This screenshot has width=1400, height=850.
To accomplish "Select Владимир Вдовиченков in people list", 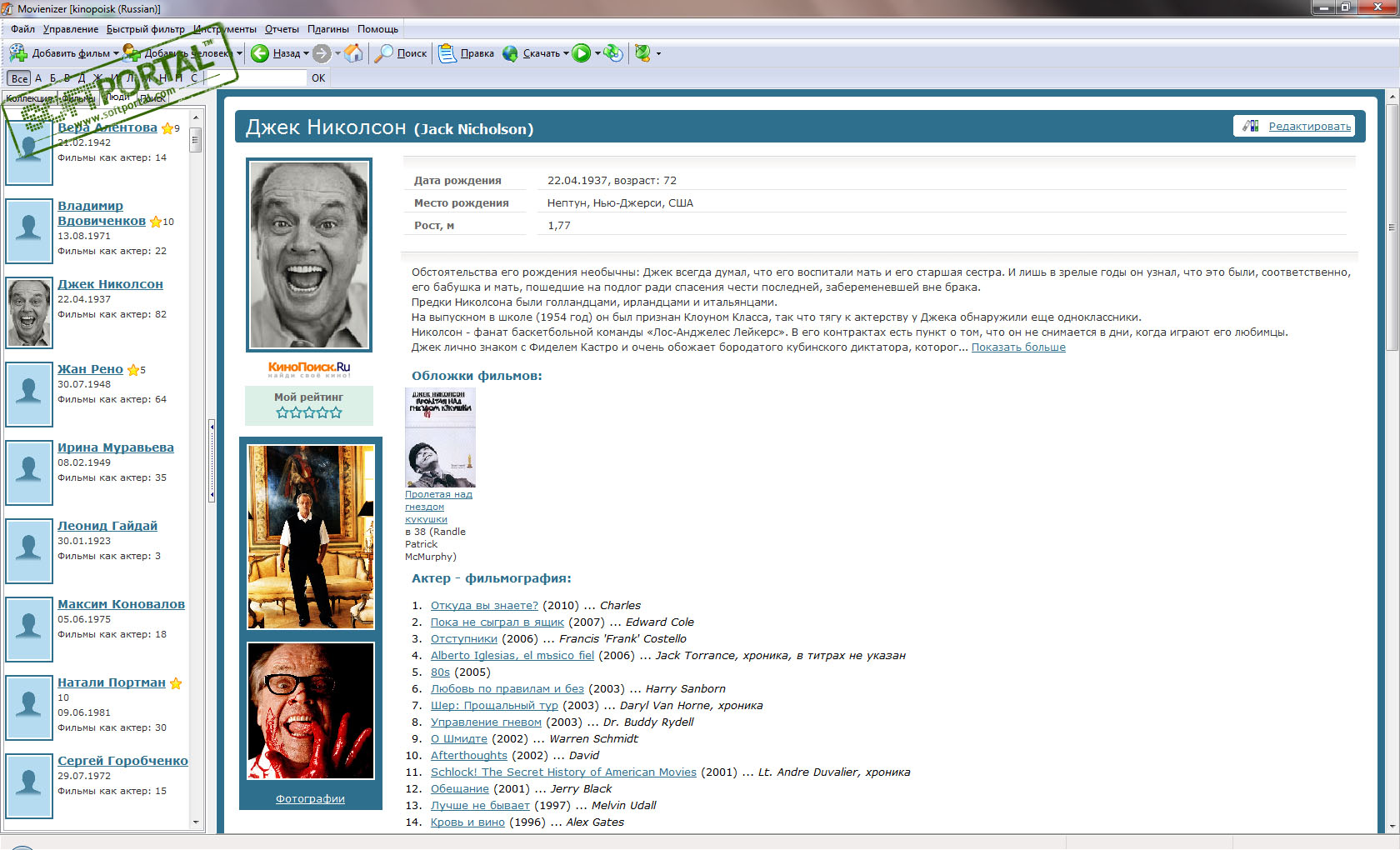I will coord(102,213).
